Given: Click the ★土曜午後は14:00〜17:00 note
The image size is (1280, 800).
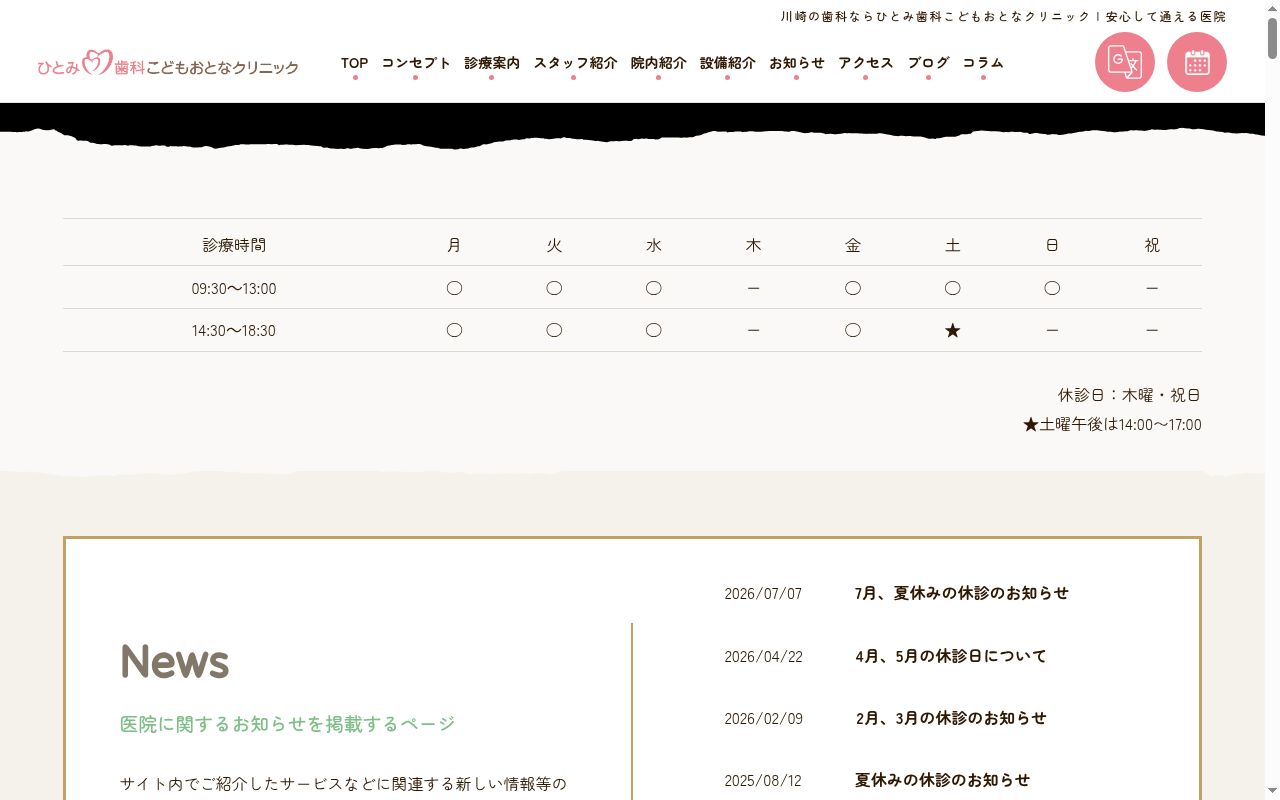Looking at the screenshot, I should [x=1112, y=425].
